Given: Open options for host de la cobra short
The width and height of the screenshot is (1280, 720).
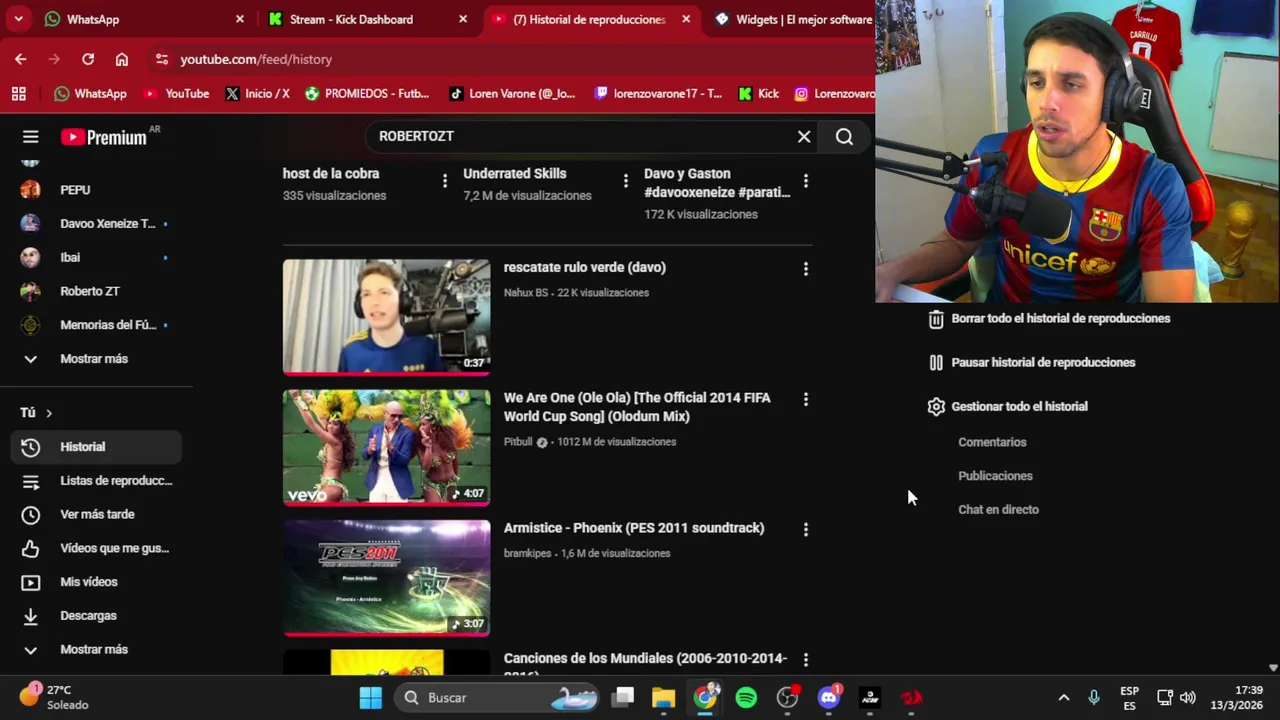Looking at the screenshot, I should pos(445,181).
